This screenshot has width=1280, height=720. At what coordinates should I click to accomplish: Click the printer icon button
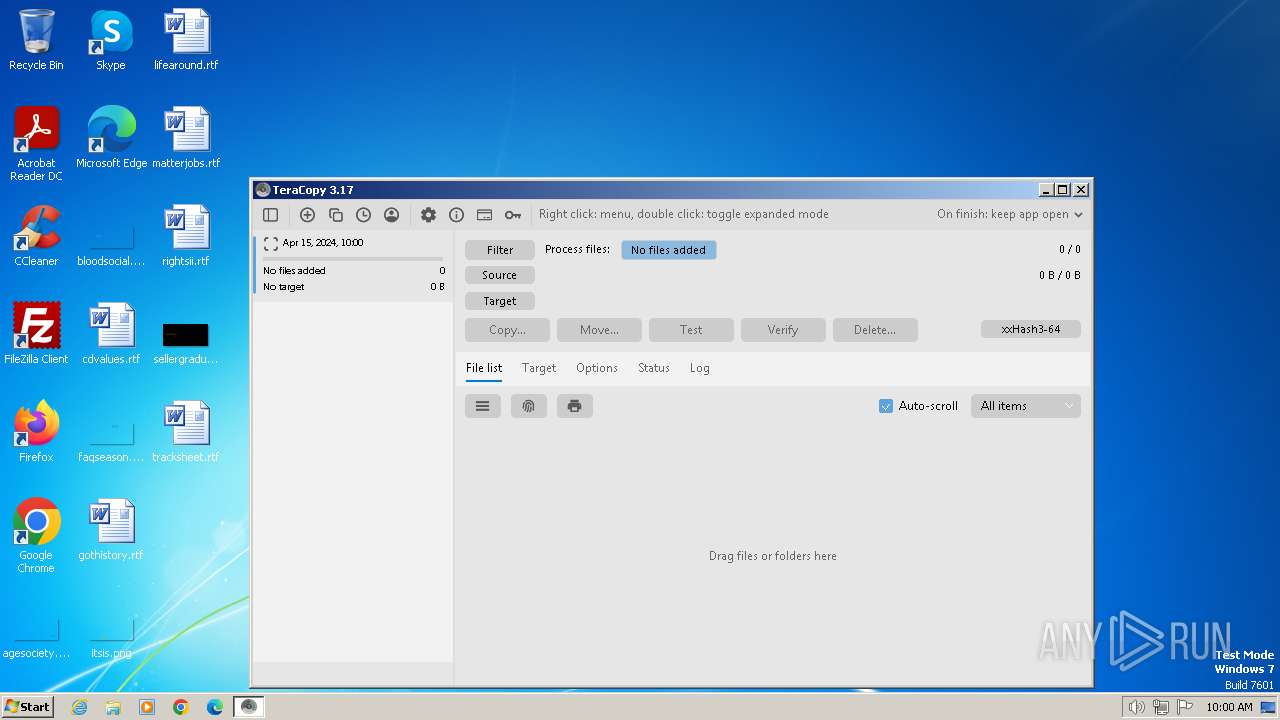click(x=574, y=406)
